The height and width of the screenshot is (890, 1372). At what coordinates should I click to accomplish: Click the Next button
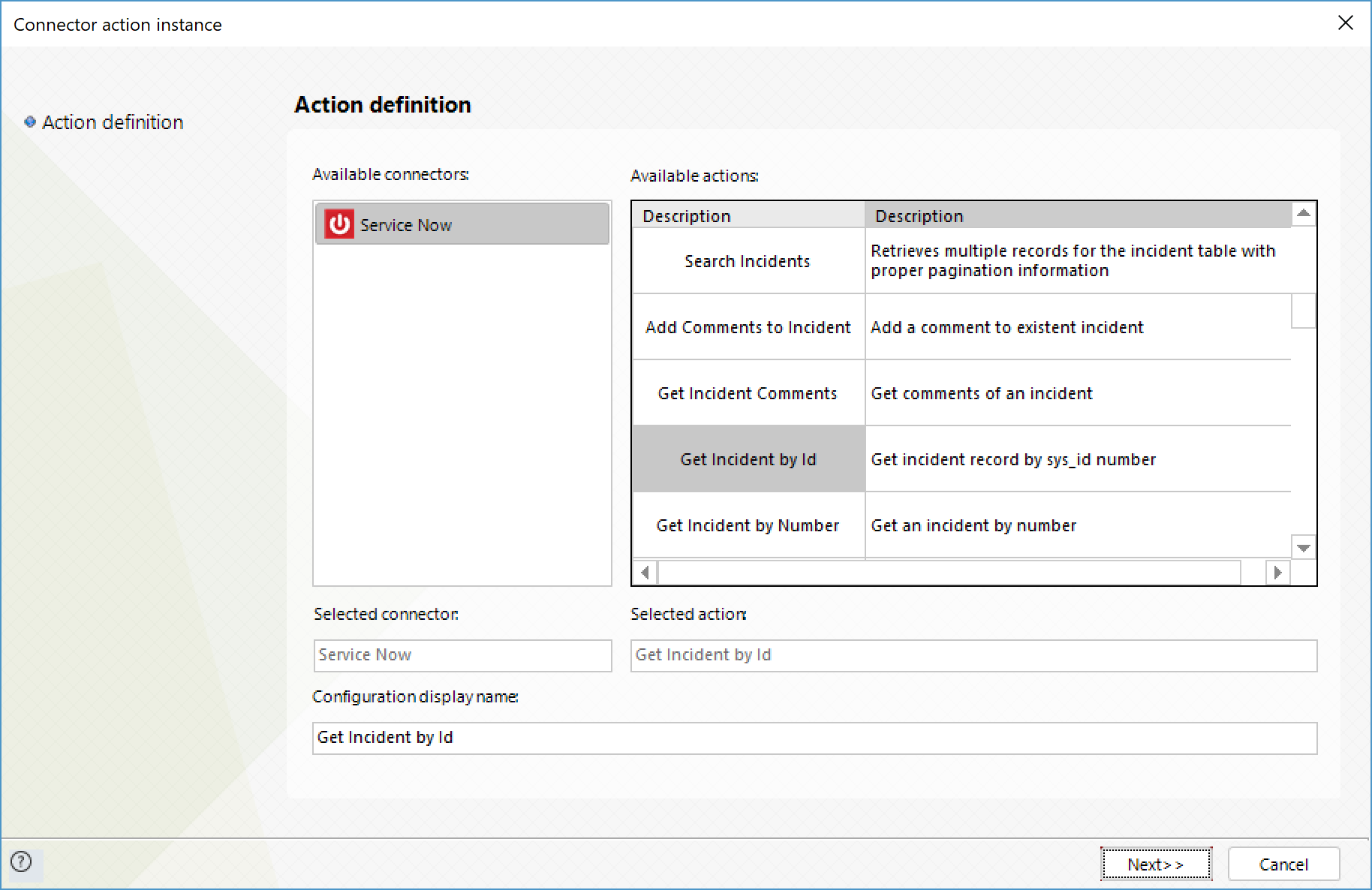(1156, 864)
